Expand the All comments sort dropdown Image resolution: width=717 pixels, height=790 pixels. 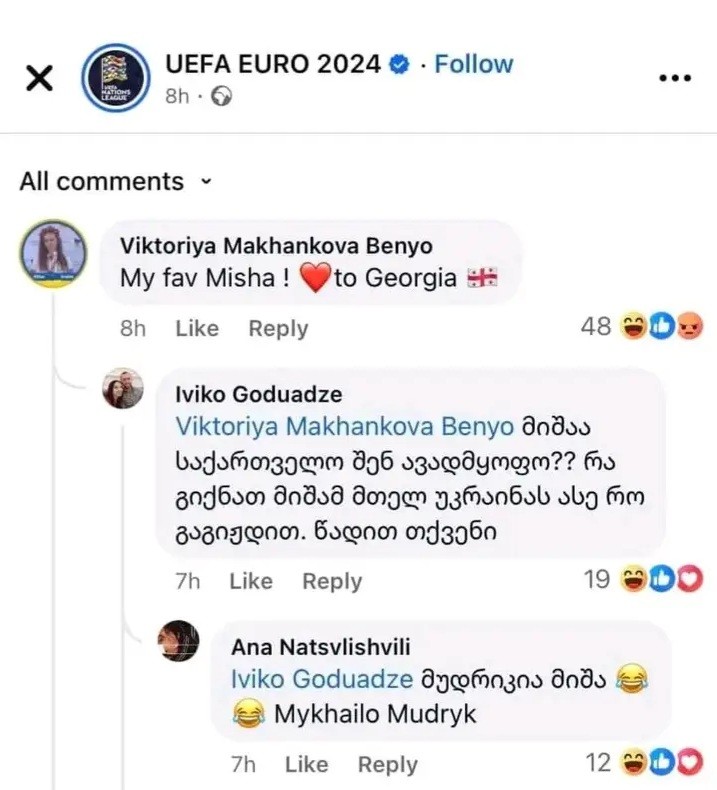tap(116, 182)
